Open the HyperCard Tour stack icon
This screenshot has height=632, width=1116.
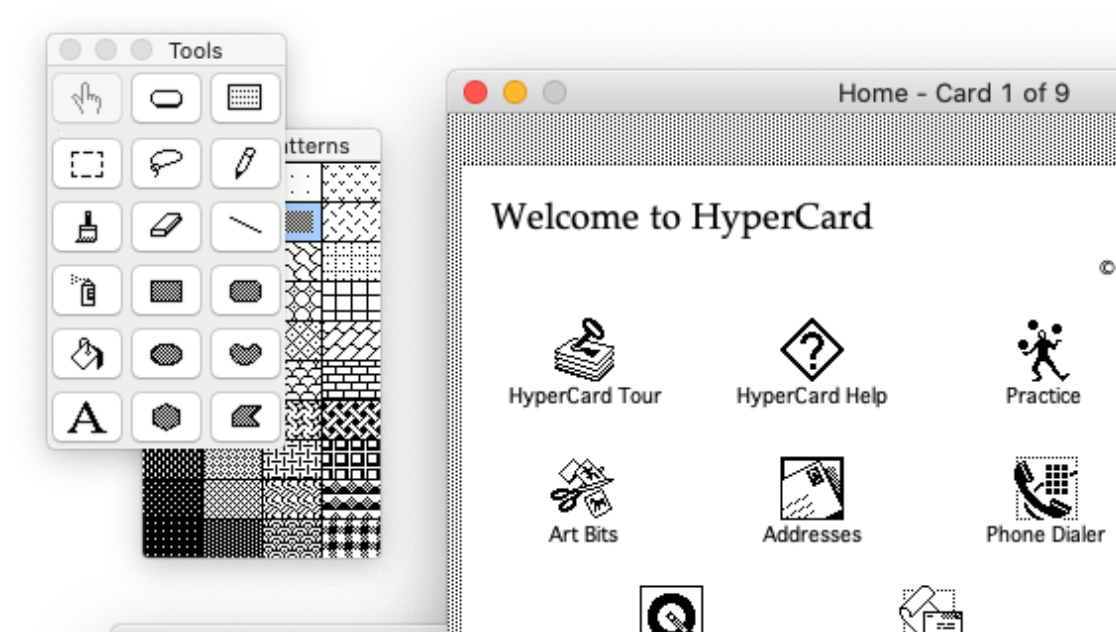584,349
